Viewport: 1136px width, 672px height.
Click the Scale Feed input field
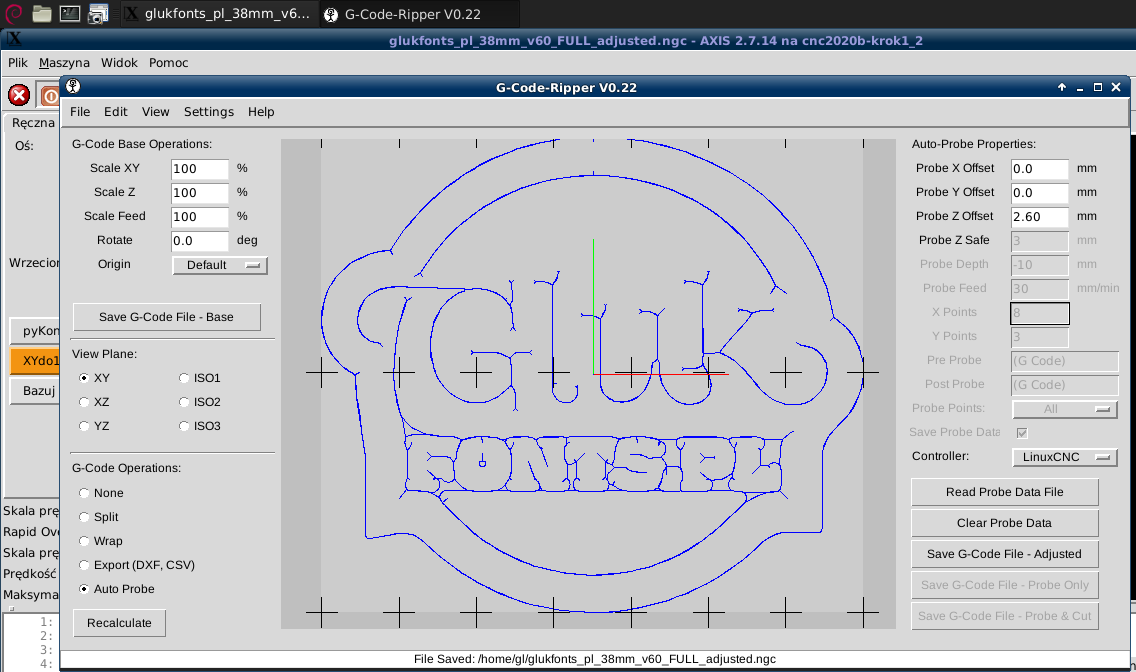(x=200, y=217)
